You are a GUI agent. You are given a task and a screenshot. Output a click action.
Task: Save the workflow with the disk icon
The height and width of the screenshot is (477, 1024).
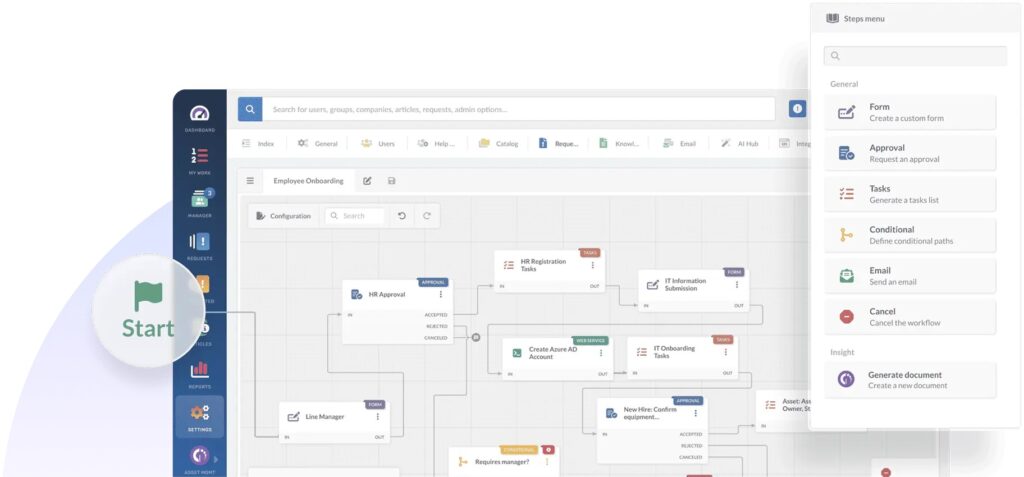(391, 181)
